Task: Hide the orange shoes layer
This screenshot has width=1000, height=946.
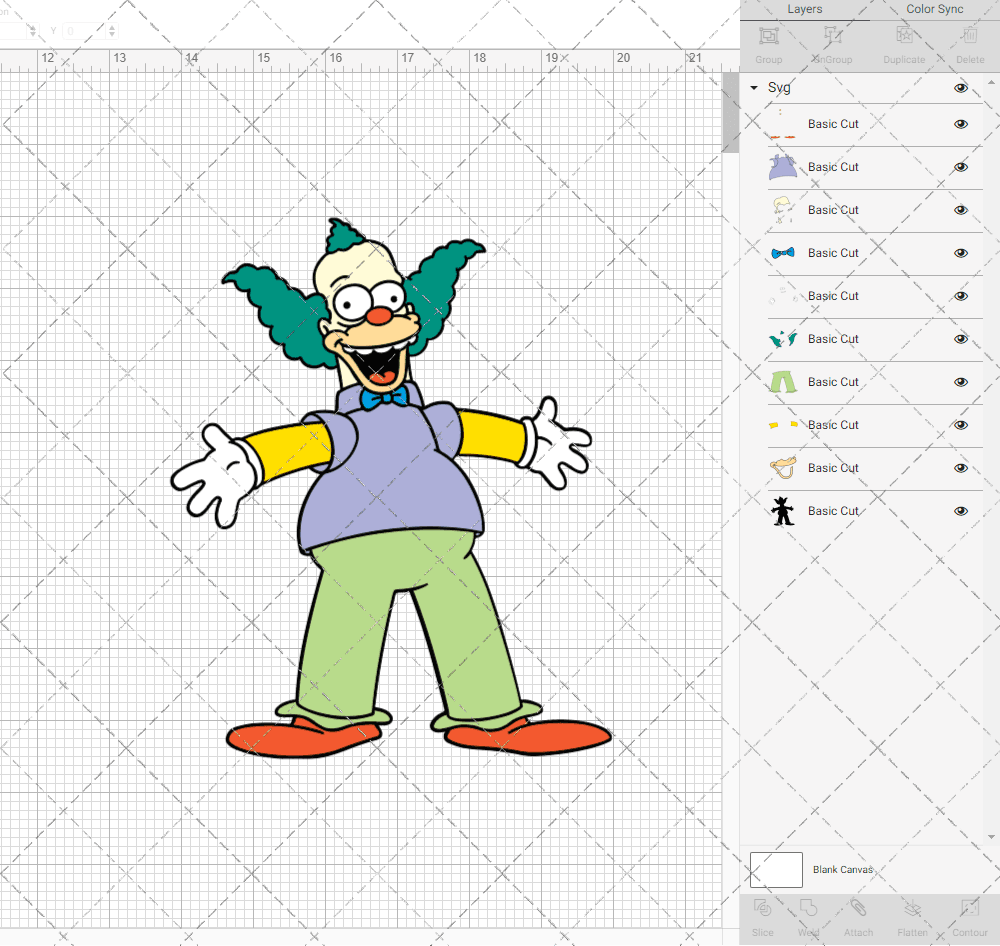Action: 960,124
